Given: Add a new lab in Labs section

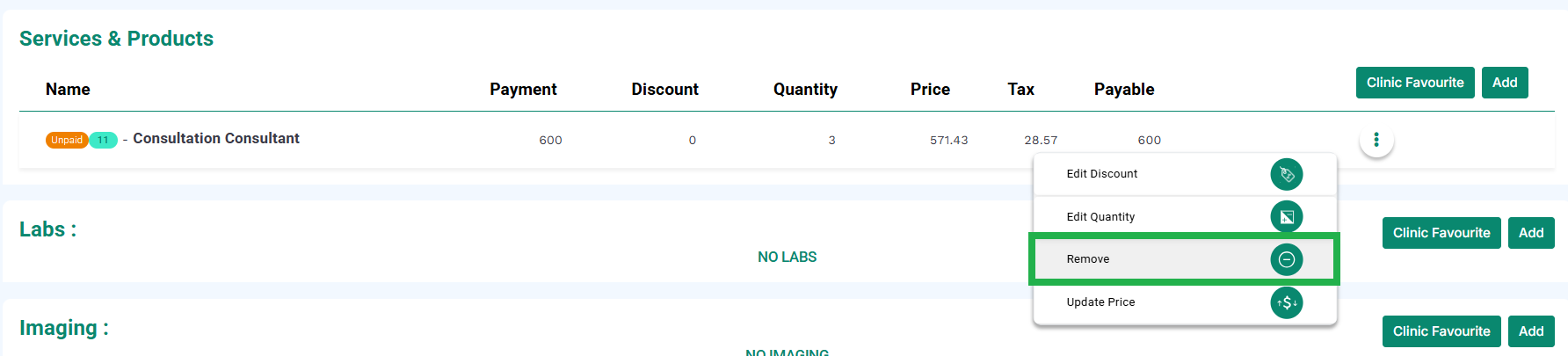Looking at the screenshot, I should (1531, 233).
